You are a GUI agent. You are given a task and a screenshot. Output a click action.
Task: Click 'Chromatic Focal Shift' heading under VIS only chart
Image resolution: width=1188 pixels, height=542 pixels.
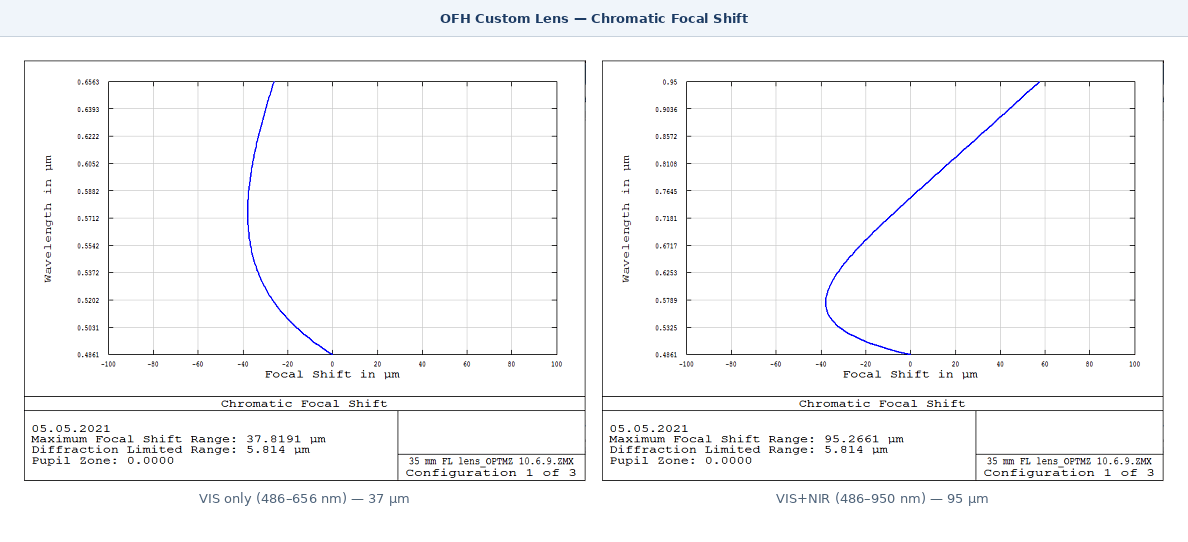pos(304,404)
